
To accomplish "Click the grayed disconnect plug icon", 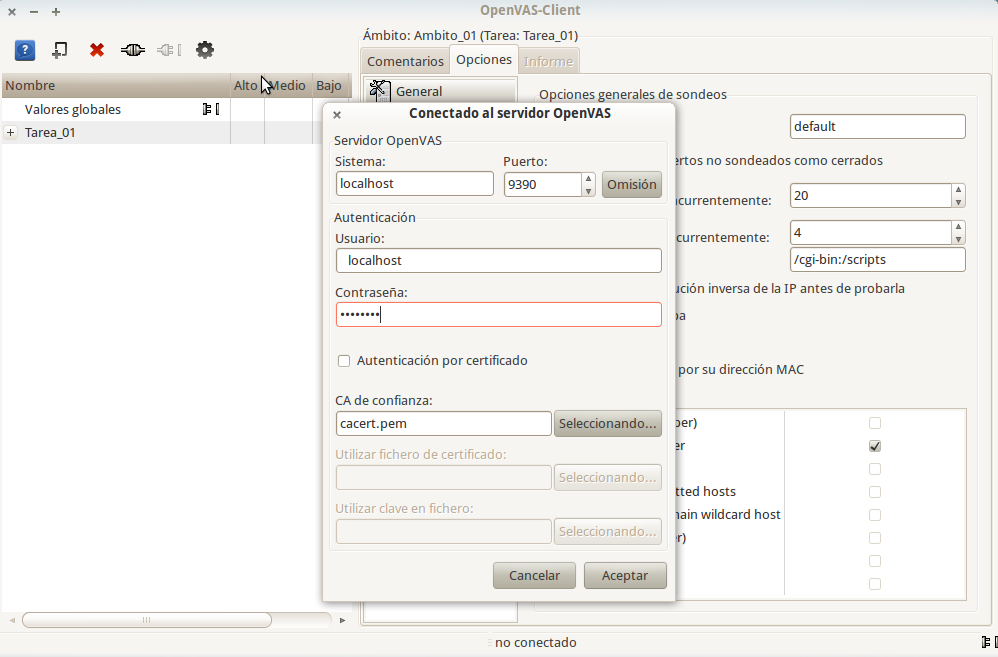I will pyautogui.click(x=169, y=50).
